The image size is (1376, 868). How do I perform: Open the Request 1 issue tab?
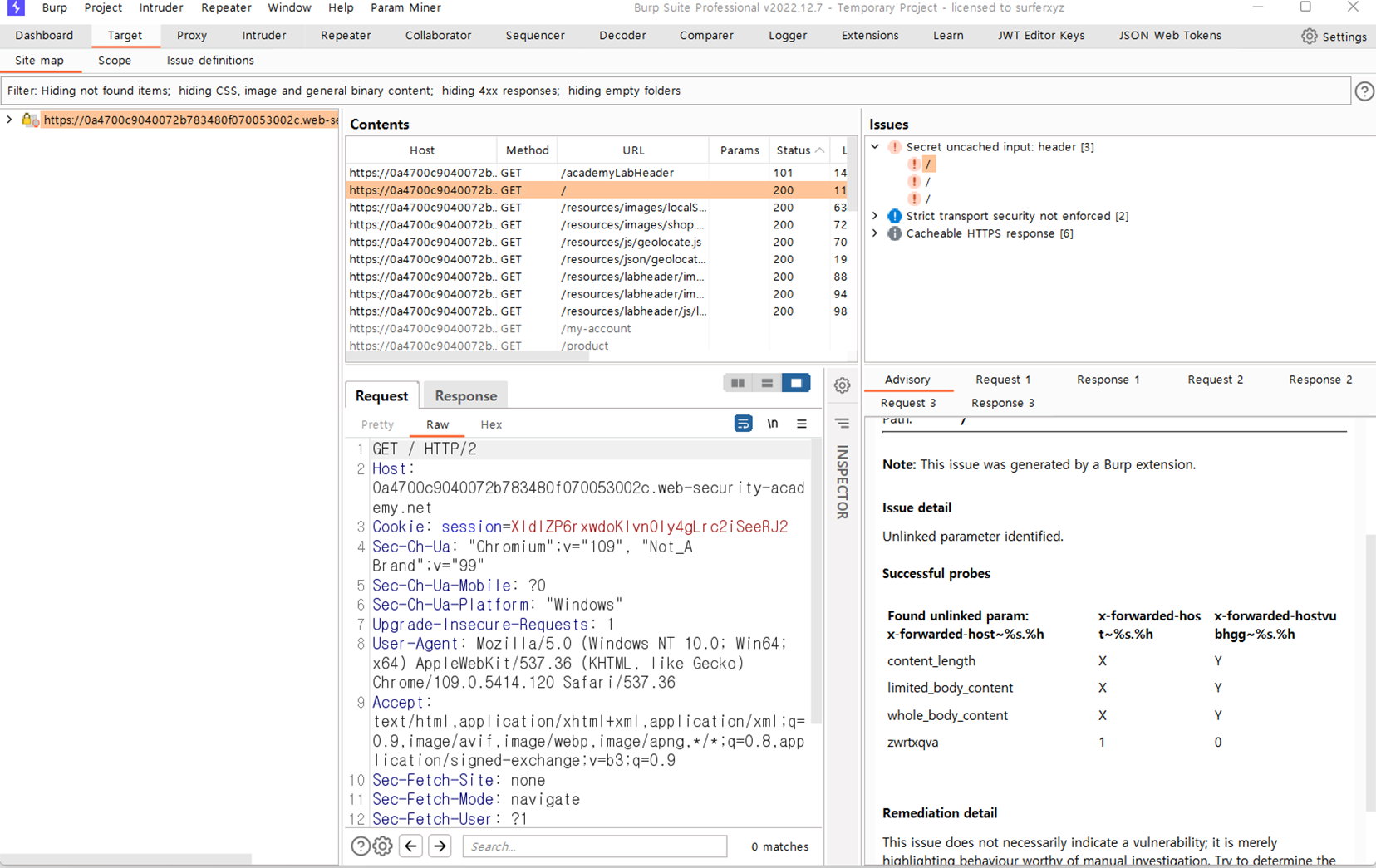pyautogui.click(x=1003, y=380)
